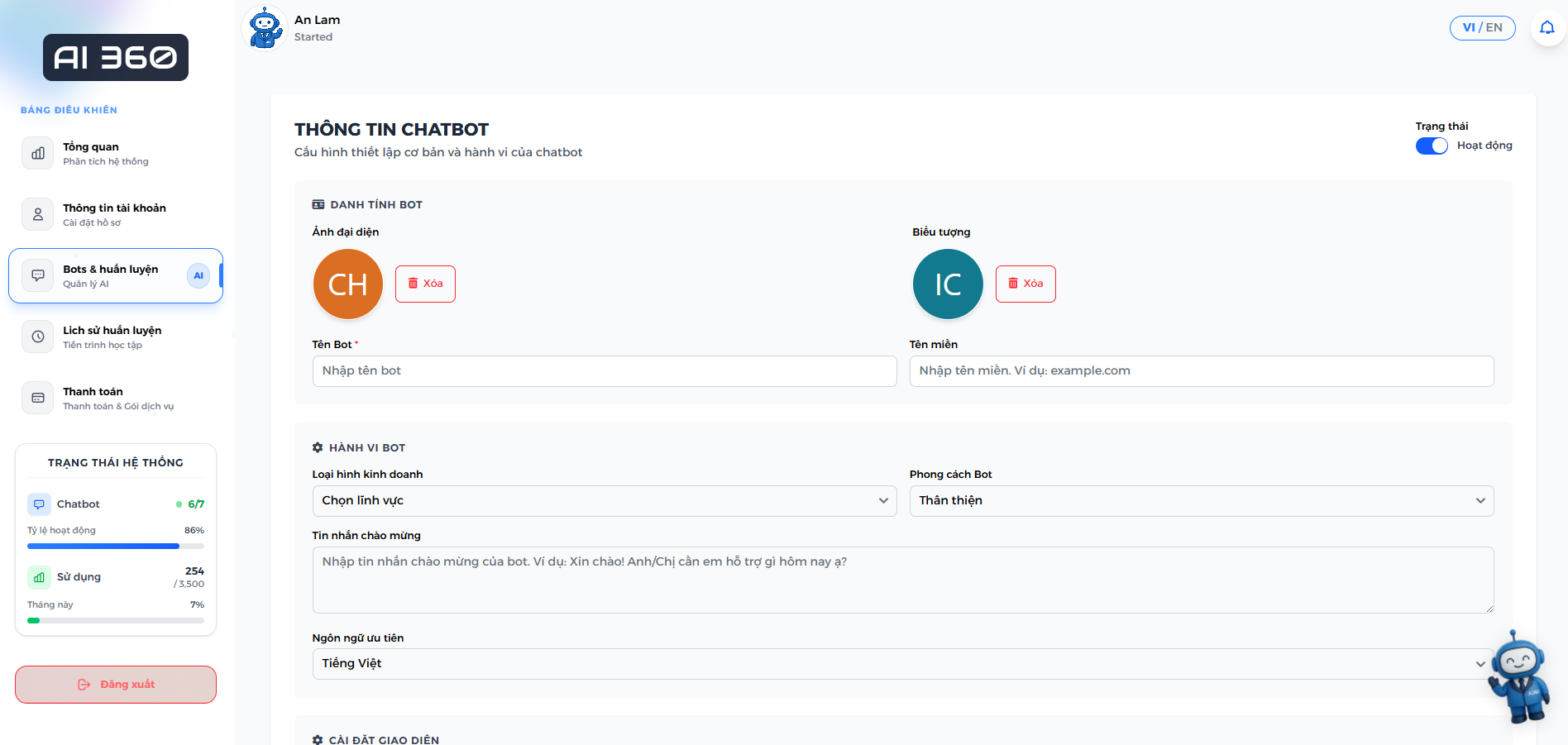Viewport: 1568px width, 745px height.
Task: Click the orange CH avatar image
Action: (x=348, y=284)
